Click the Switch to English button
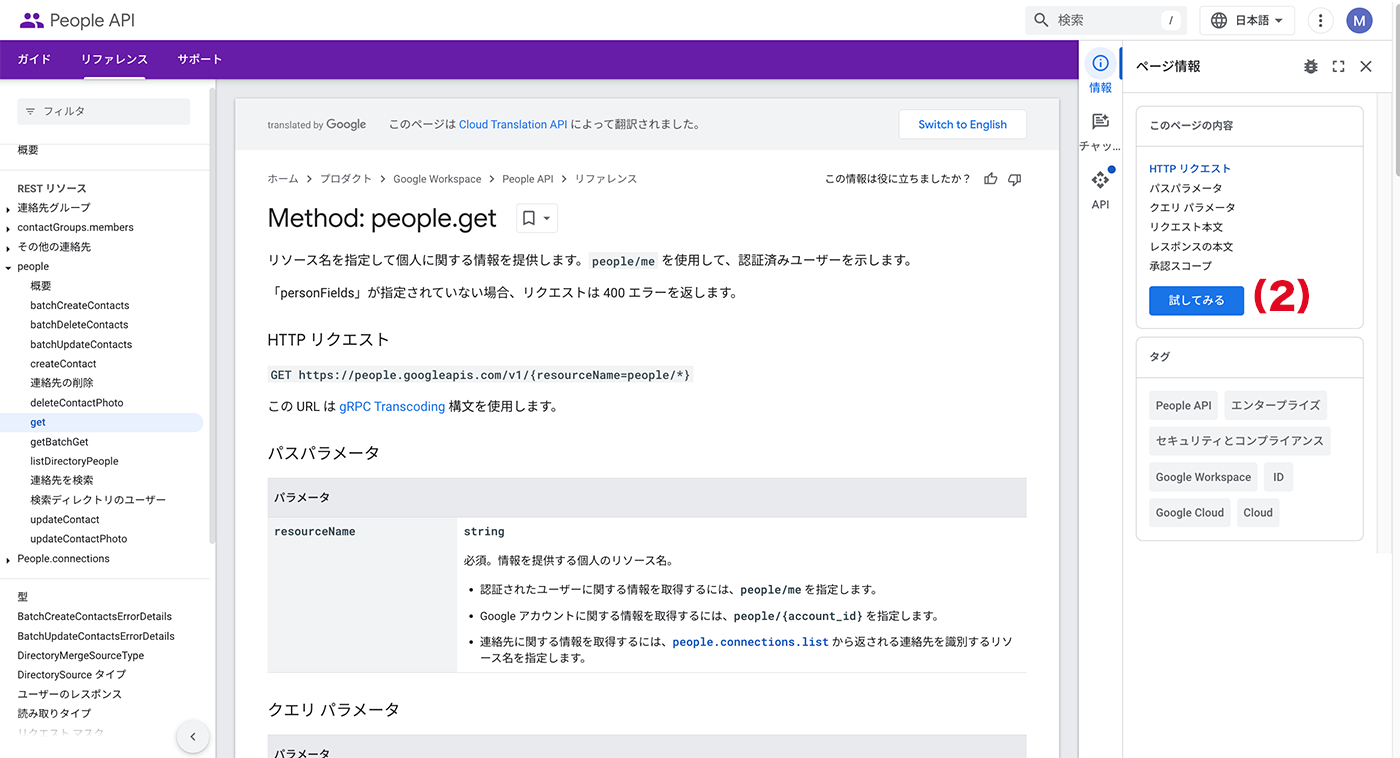Image resolution: width=1400 pixels, height=758 pixels. pyautogui.click(x=962, y=124)
